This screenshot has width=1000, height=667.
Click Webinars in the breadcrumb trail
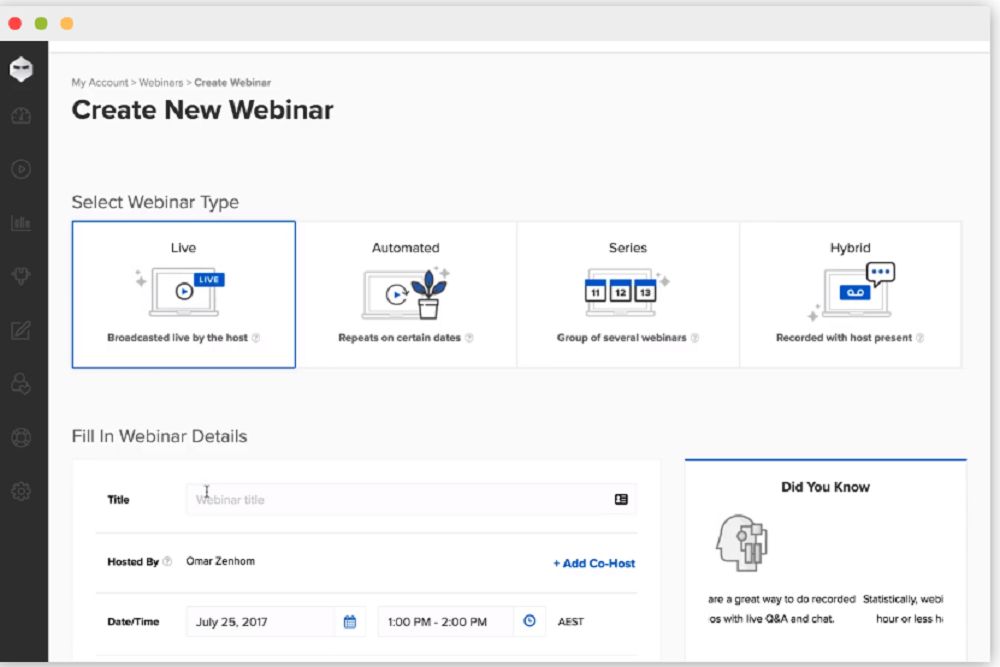pos(162,83)
